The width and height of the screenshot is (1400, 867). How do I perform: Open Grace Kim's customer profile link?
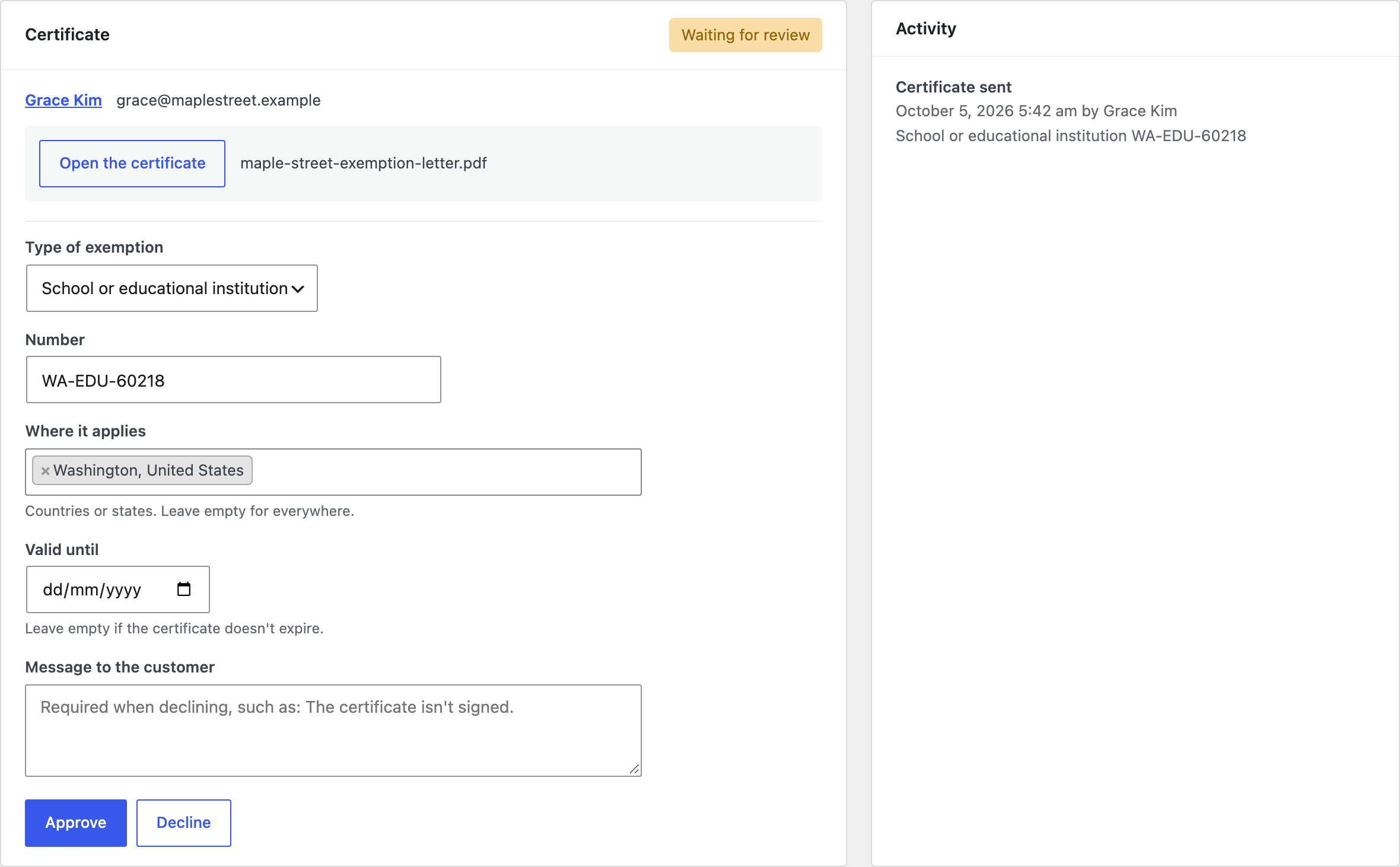[x=63, y=100]
